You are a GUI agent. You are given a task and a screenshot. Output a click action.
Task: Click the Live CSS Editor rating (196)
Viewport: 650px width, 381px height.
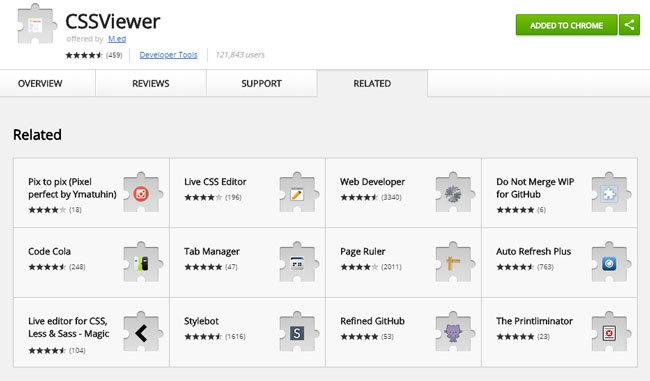coord(213,197)
